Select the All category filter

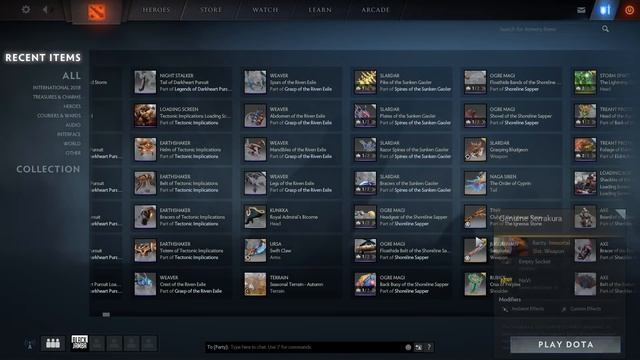71,76
